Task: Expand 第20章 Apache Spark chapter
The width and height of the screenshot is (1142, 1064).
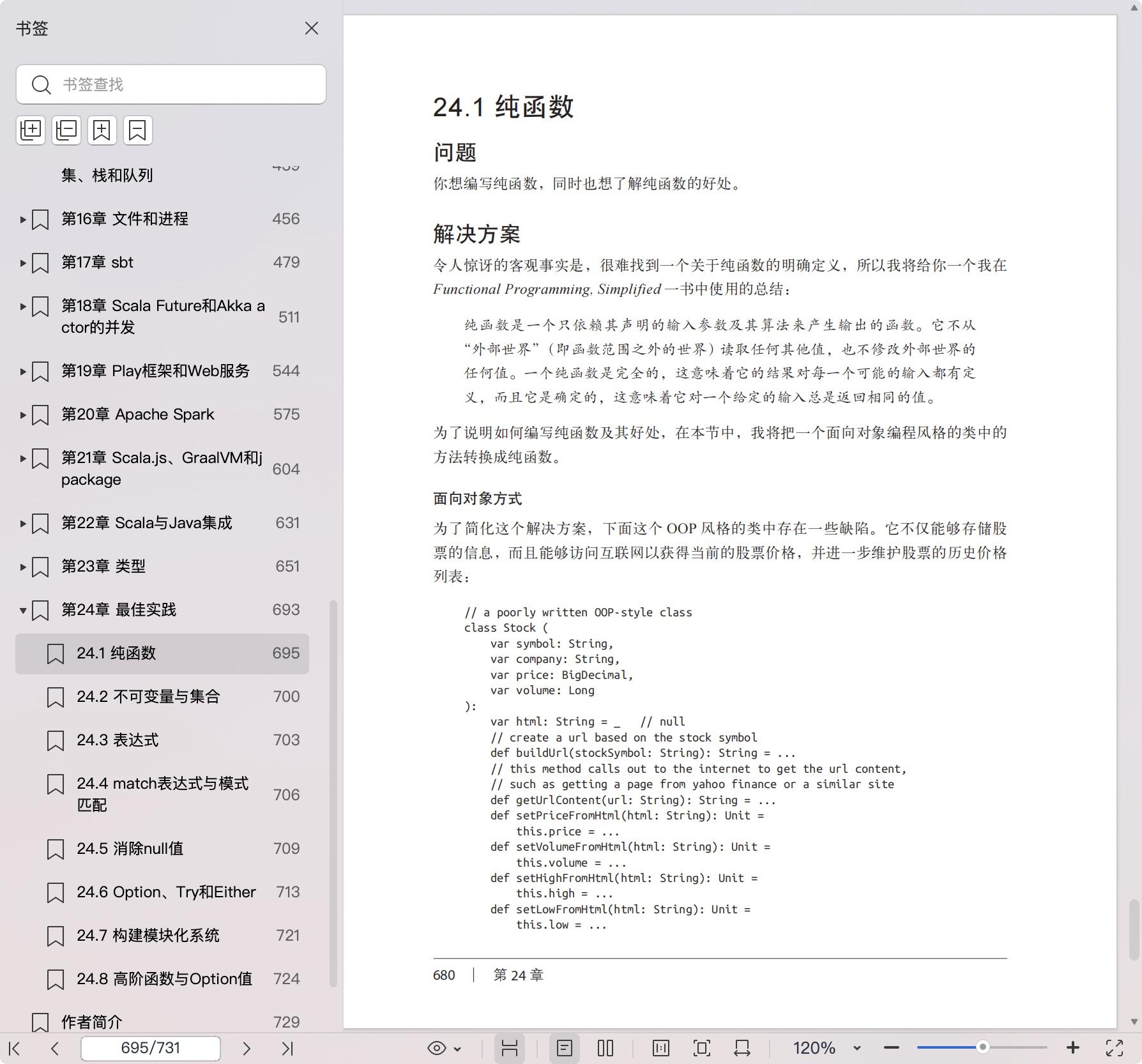Action: [23, 415]
